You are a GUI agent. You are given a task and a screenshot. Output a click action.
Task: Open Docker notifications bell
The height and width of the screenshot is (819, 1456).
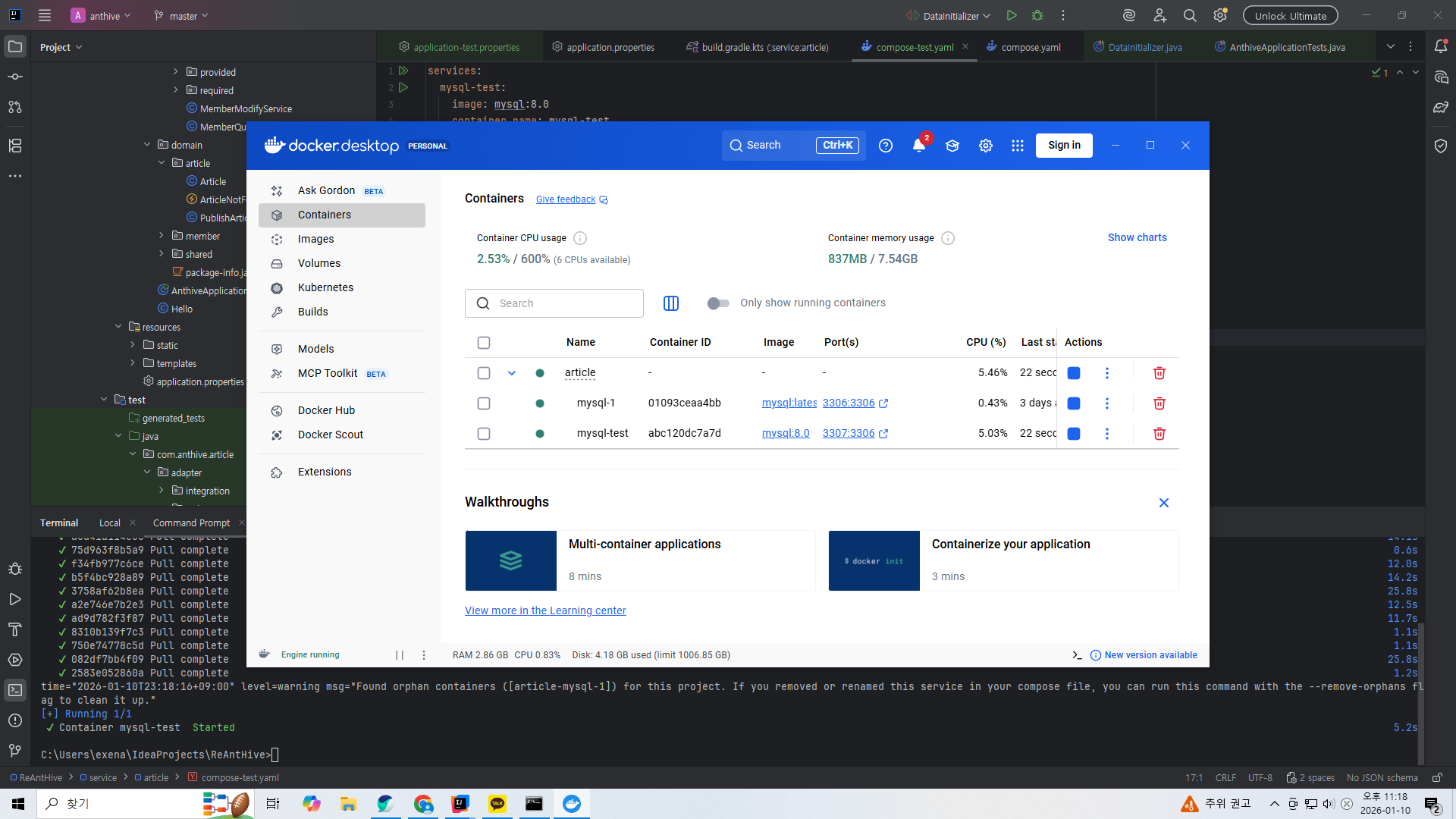coord(919,146)
